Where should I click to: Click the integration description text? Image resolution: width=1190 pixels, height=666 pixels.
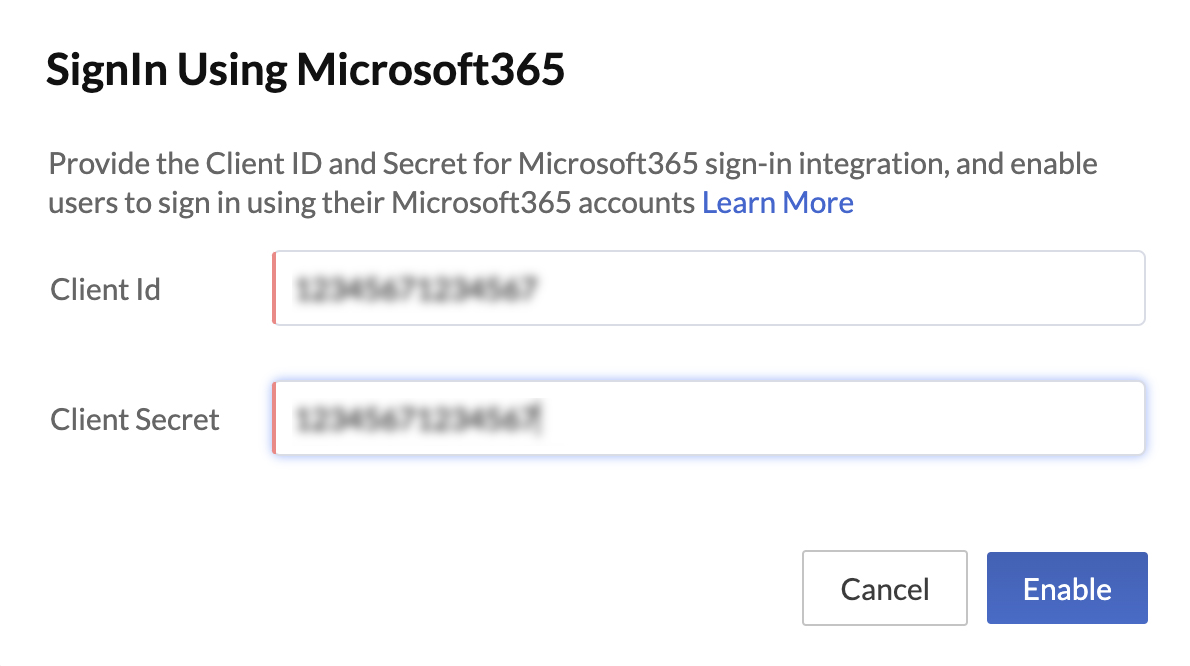pyautogui.click(x=573, y=182)
